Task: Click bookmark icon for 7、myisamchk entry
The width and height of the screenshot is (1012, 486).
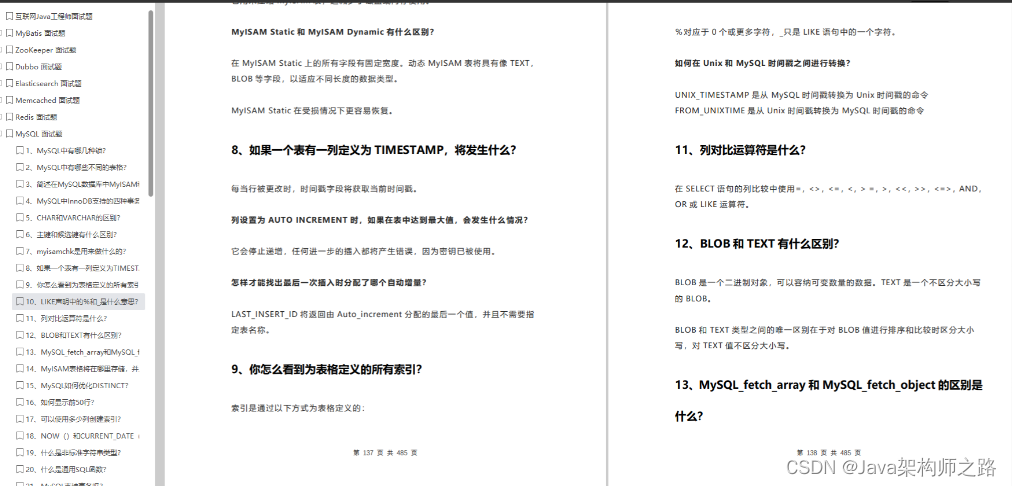Action: [19, 251]
